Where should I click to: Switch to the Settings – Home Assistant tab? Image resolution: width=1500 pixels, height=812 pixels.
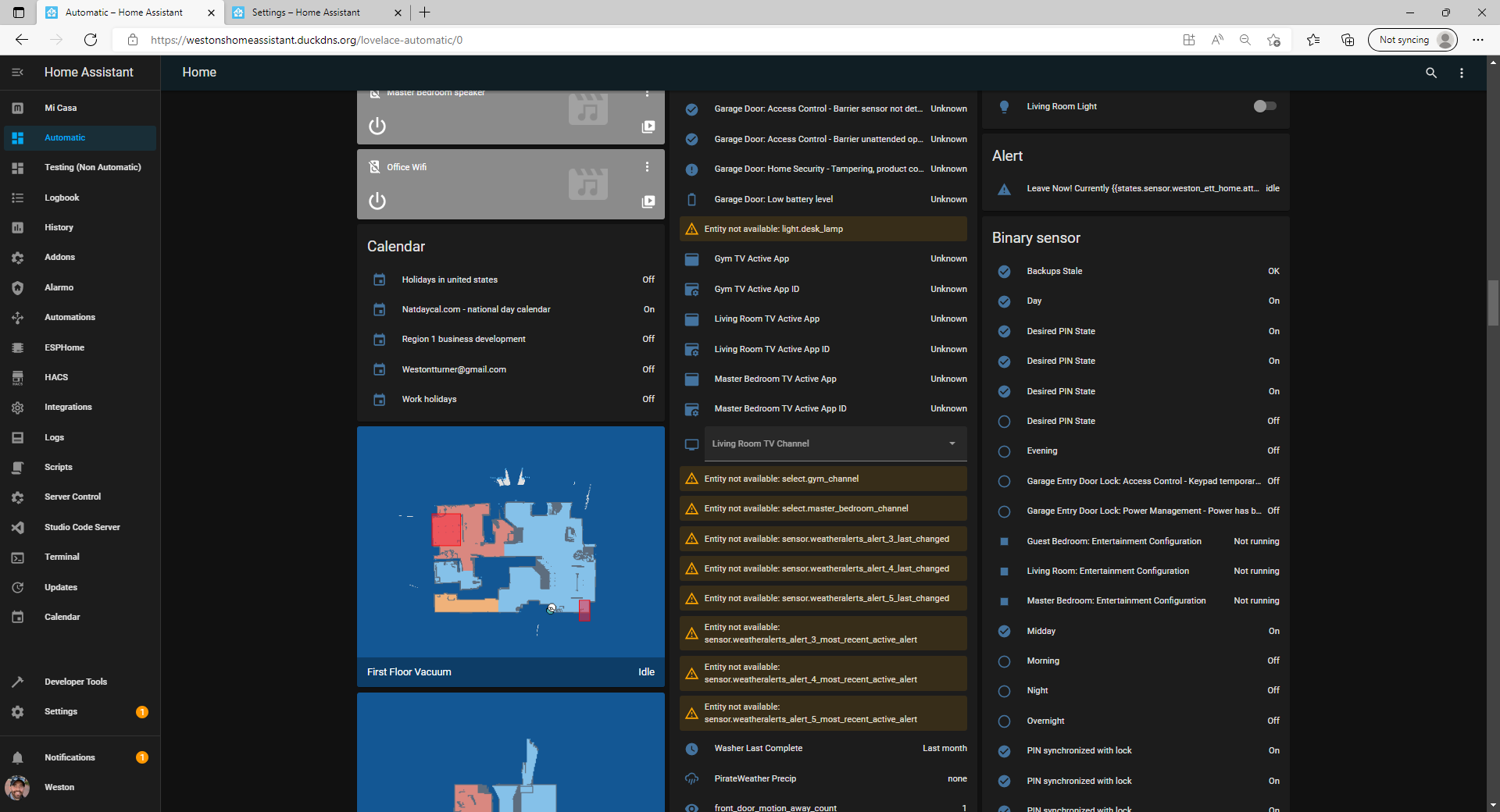[x=305, y=12]
